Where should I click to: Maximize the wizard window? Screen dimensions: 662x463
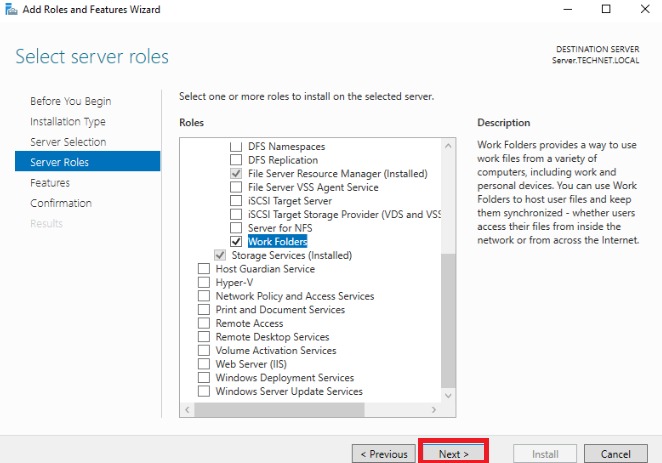(x=606, y=9)
